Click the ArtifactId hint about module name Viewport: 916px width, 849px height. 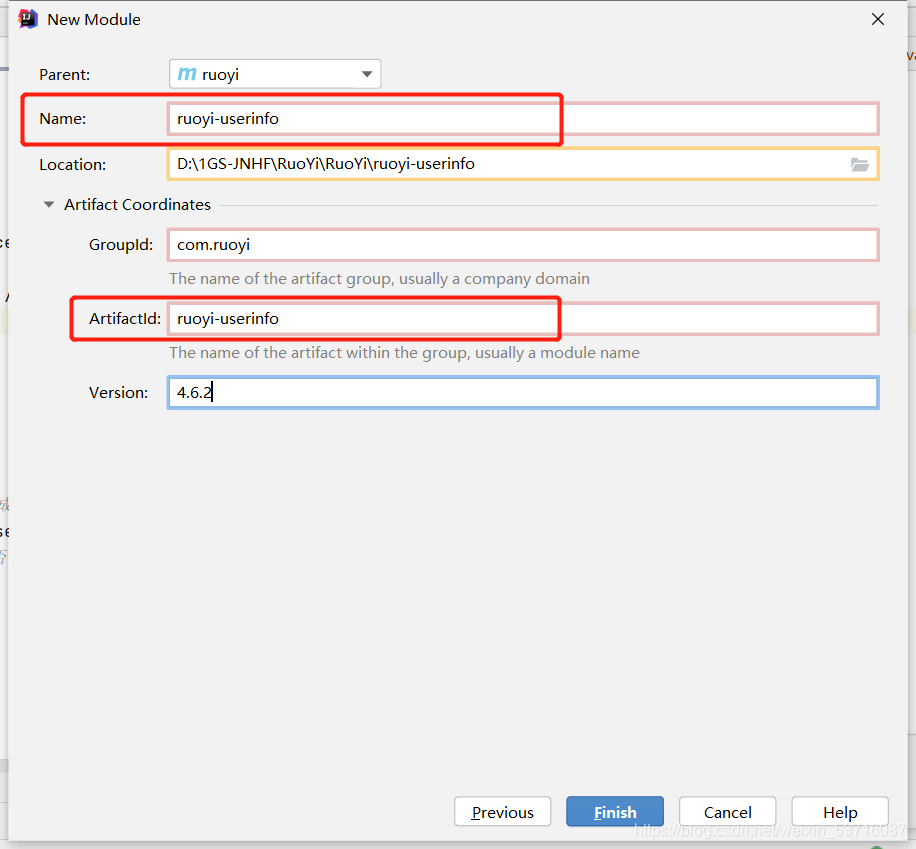click(404, 353)
